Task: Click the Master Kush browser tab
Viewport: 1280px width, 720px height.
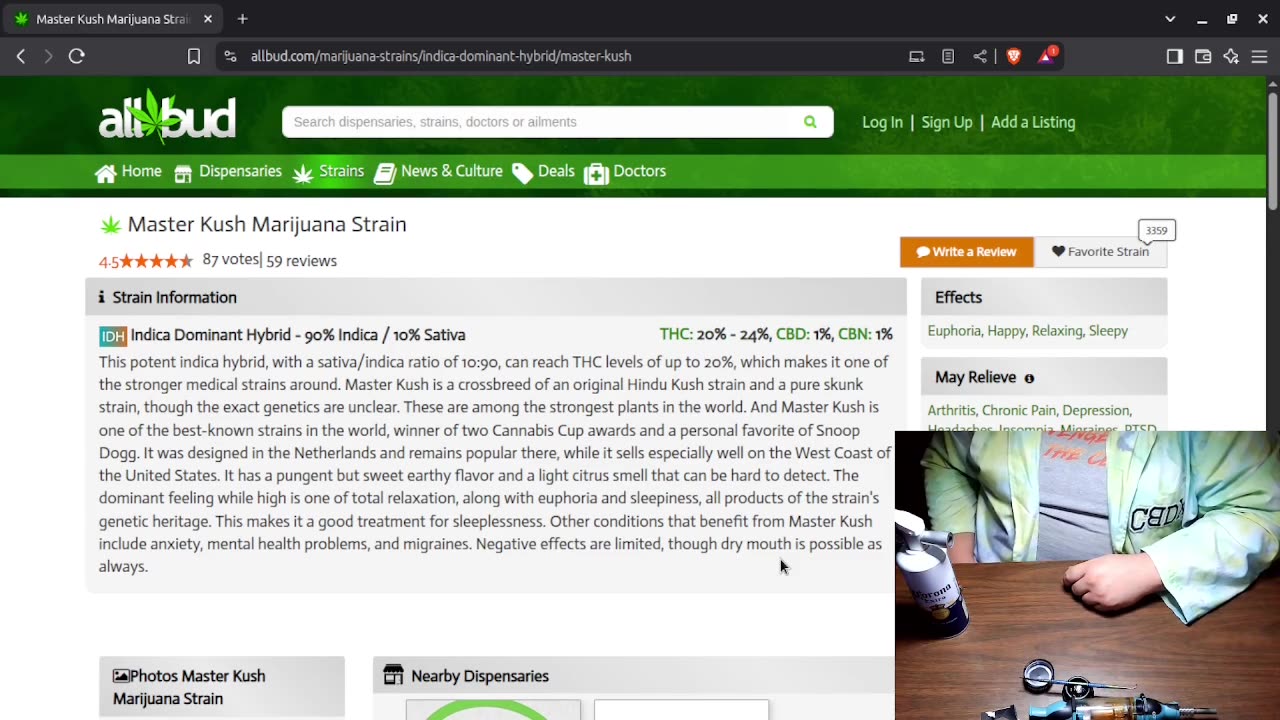Action: click(113, 19)
